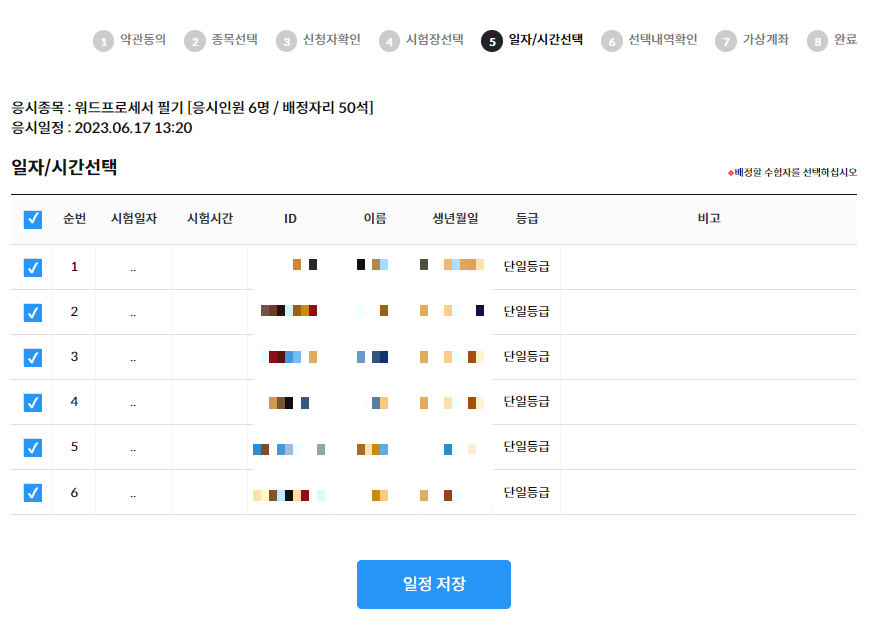Uncheck the checkbox for row 1
The image size is (885, 621).
(32, 267)
